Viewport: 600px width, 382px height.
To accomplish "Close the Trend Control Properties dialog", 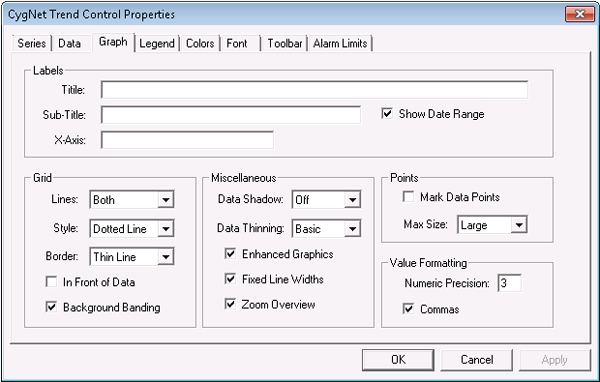I will tap(580, 14).
